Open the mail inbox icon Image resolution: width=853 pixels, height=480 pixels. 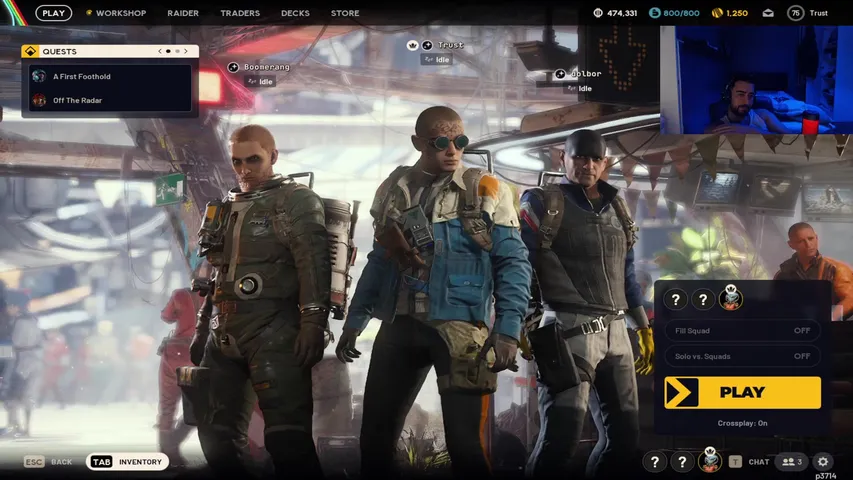[x=768, y=13]
